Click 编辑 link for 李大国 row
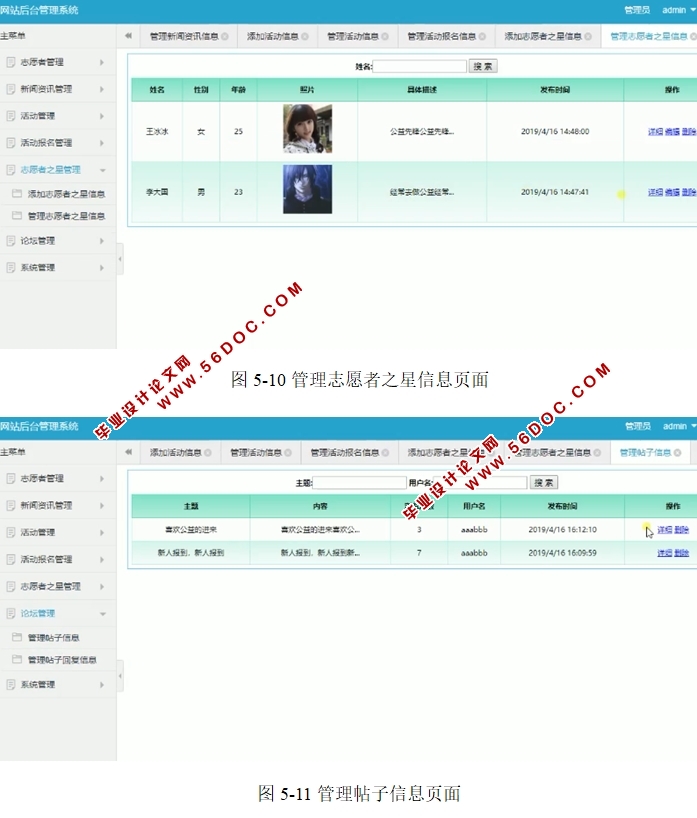This screenshot has height=818, width=697. 672,192
